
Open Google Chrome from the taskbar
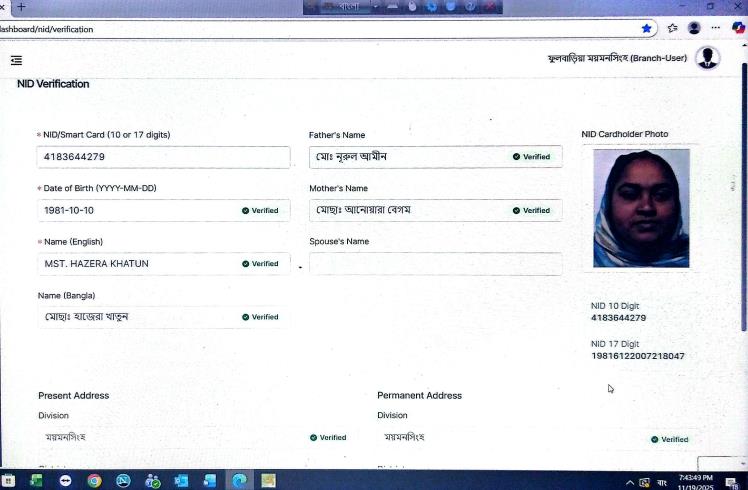click(94, 481)
